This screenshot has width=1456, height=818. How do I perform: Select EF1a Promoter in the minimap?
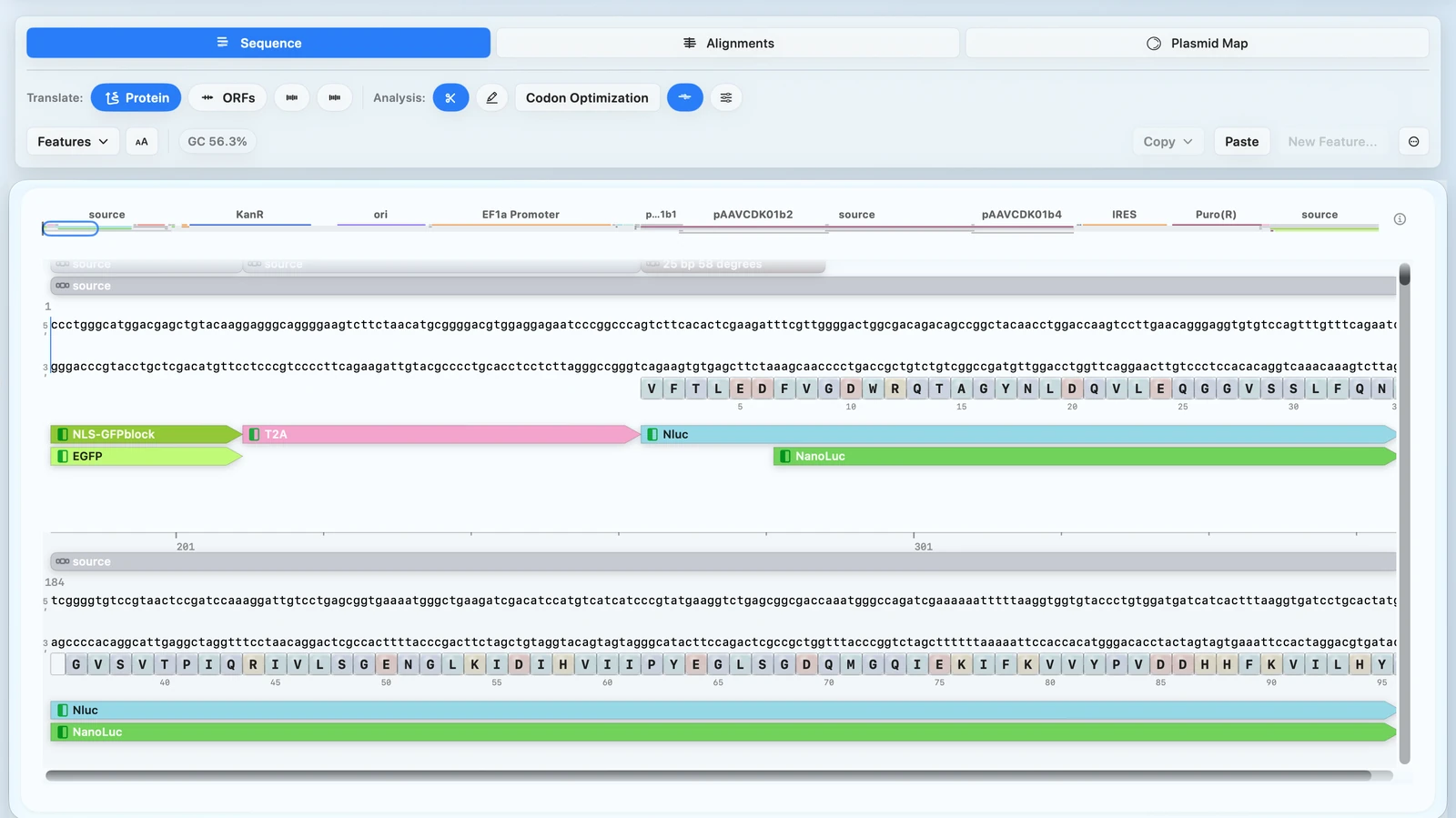click(x=521, y=215)
